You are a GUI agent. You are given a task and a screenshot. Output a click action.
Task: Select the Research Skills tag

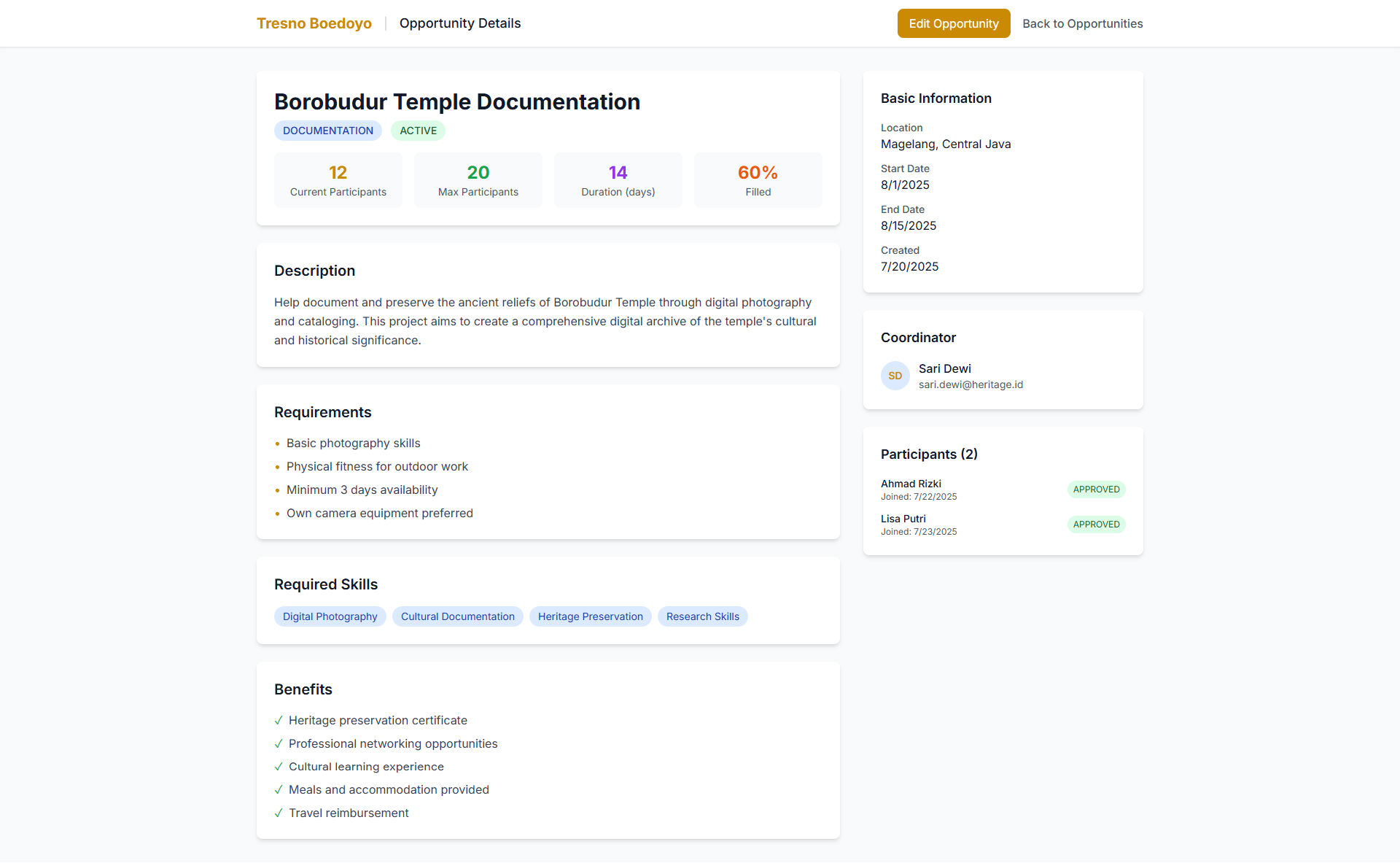pos(702,616)
